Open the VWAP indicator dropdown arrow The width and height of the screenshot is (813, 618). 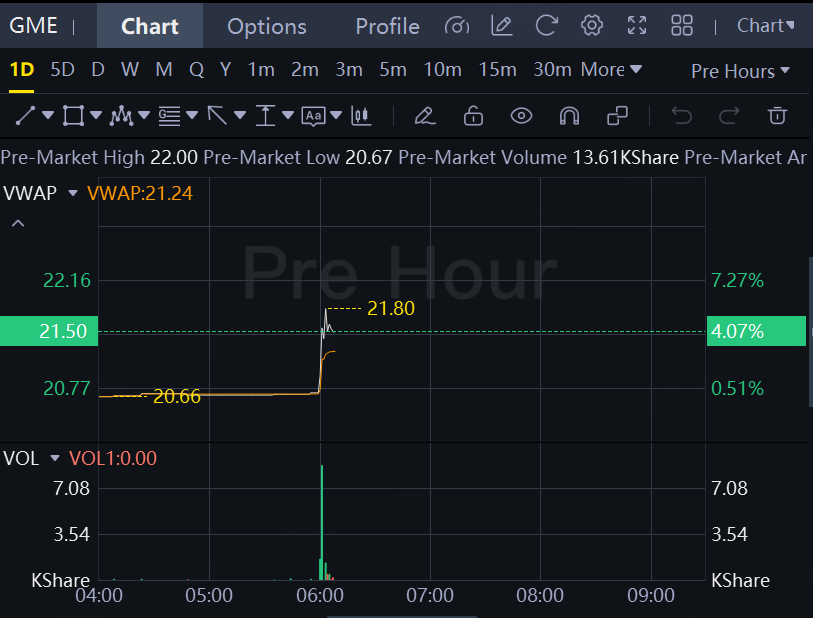click(73, 193)
